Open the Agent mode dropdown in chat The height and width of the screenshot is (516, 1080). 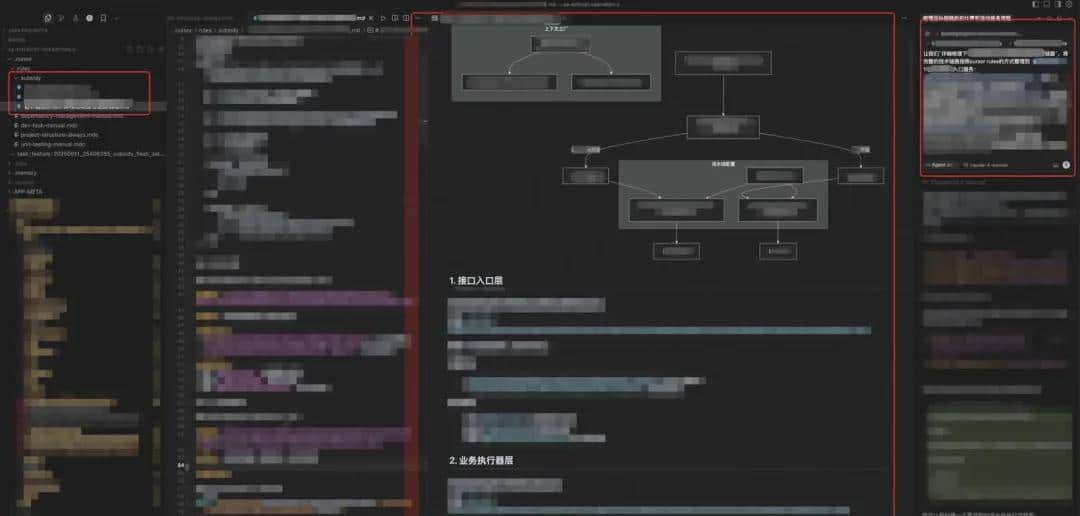coord(941,164)
